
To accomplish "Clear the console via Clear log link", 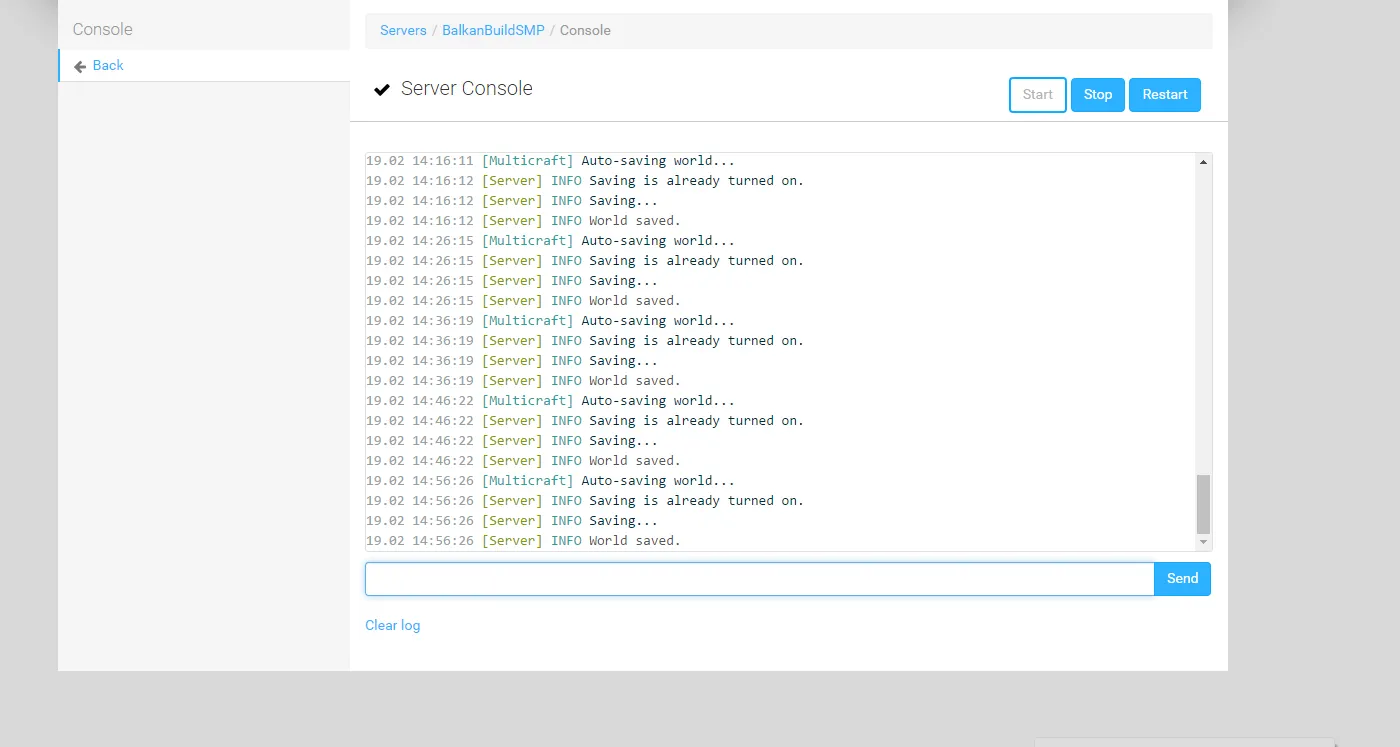I will (392, 626).
